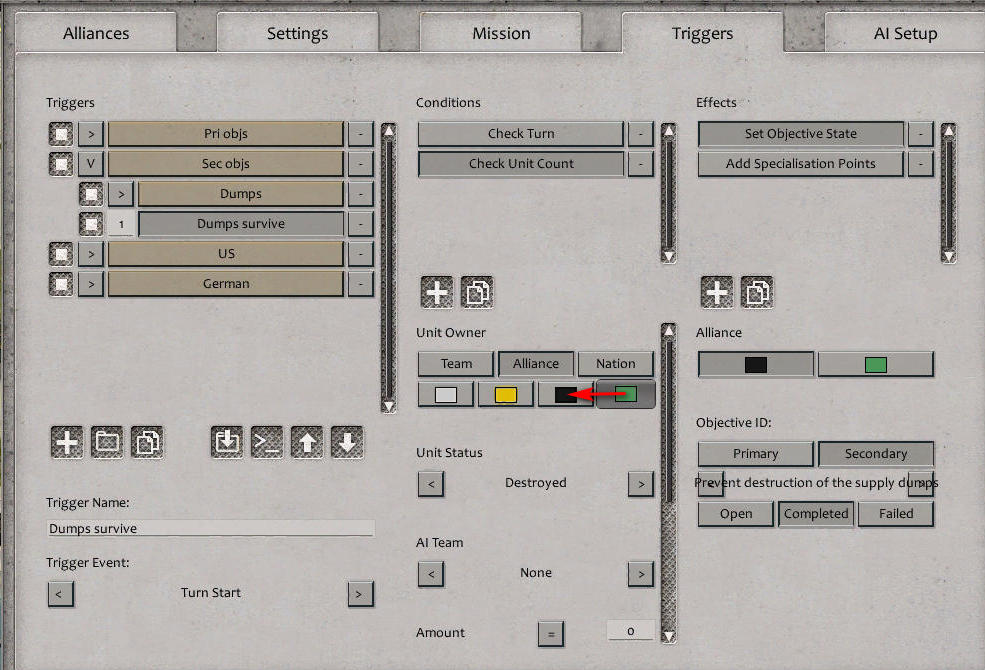Remove the German trigger group
Image resolution: width=985 pixels, height=670 pixels.
point(361,284)
